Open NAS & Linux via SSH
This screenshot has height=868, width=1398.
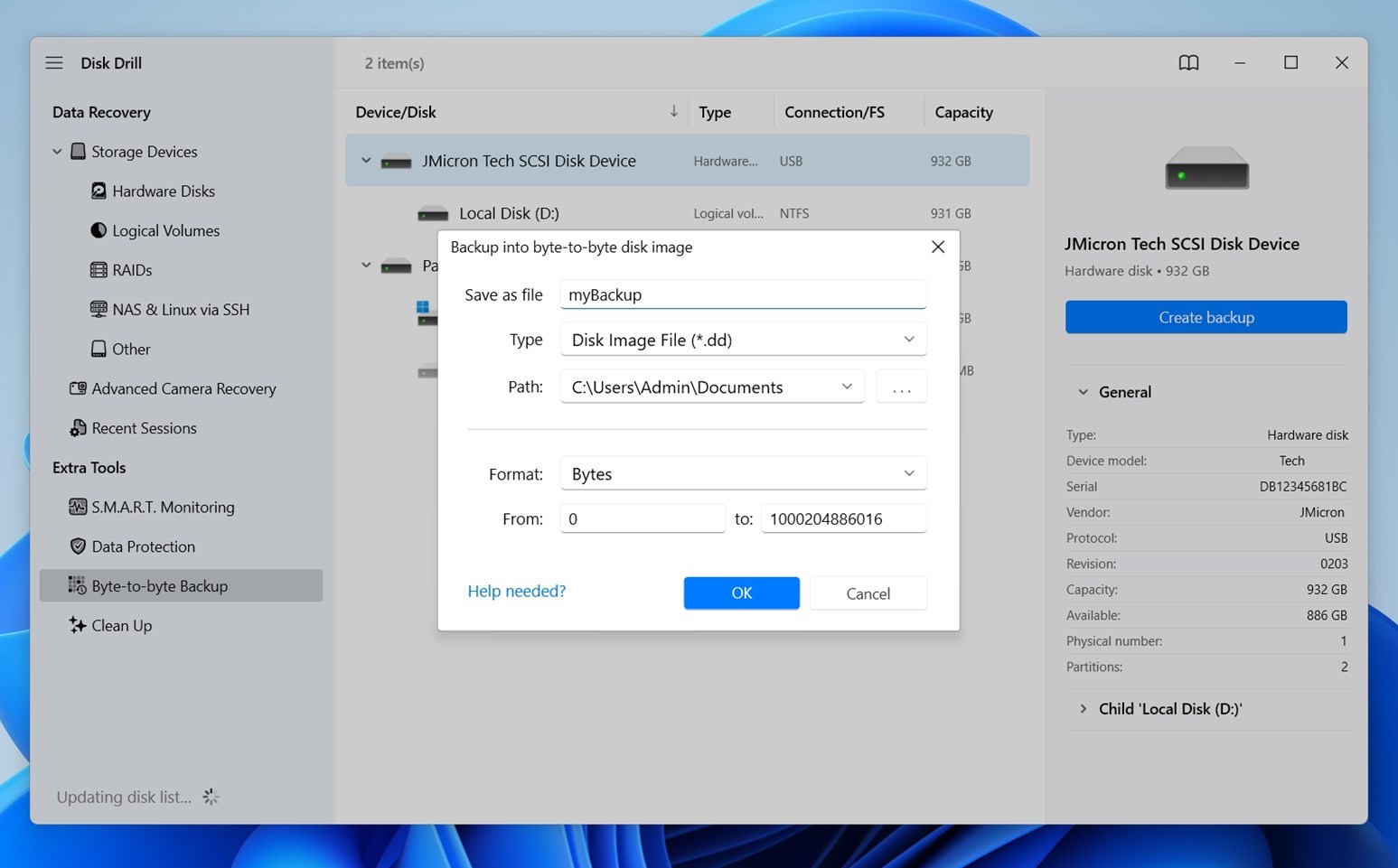tap(180, 310)
